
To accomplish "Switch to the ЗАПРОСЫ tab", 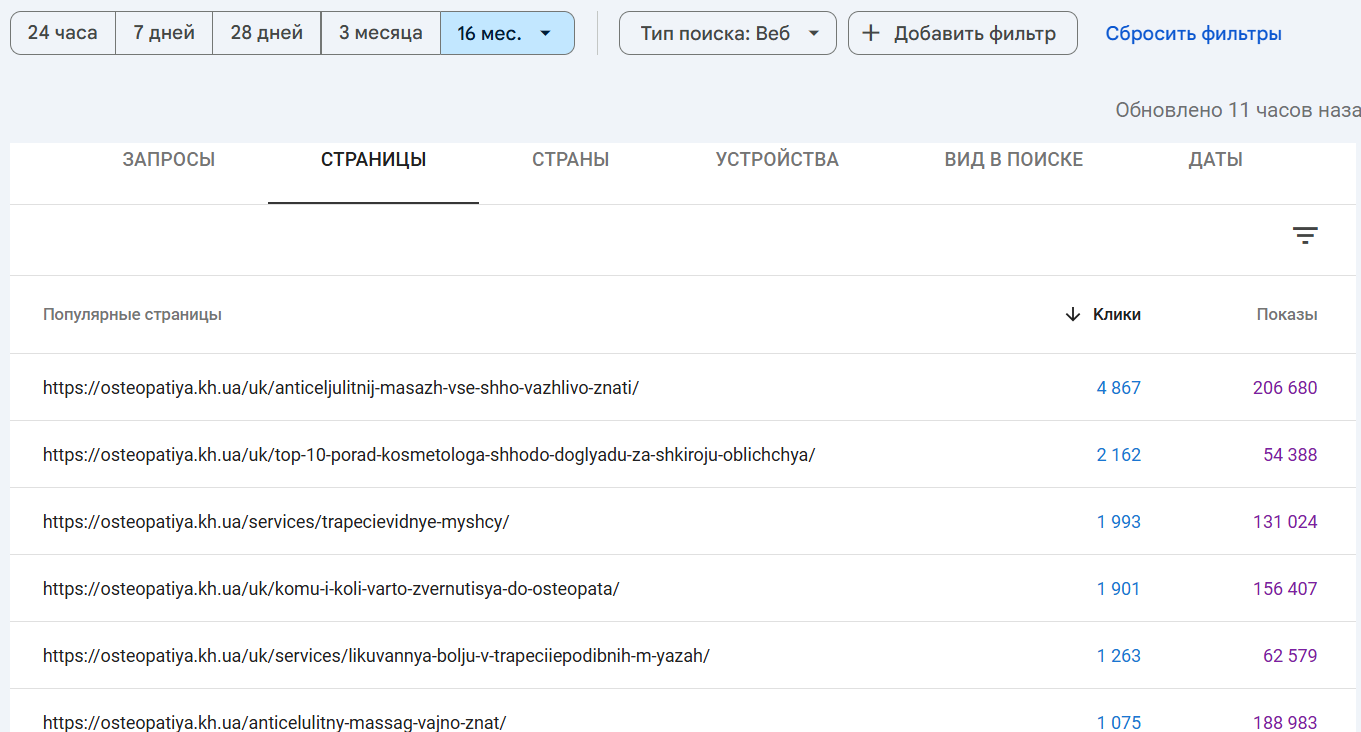I will 169,160.
